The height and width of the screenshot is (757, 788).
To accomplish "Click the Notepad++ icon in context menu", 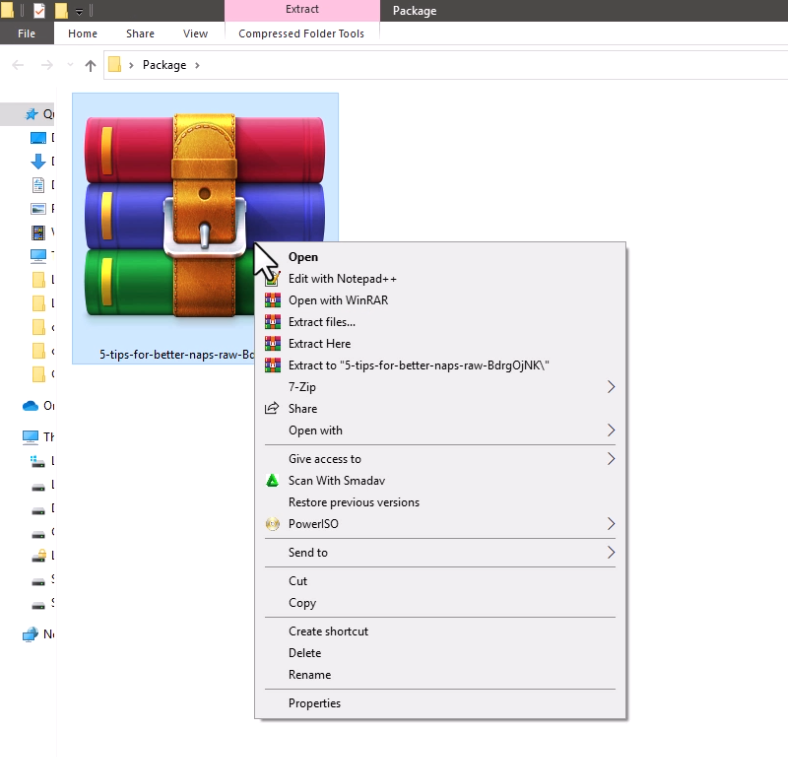I will 272,279.
